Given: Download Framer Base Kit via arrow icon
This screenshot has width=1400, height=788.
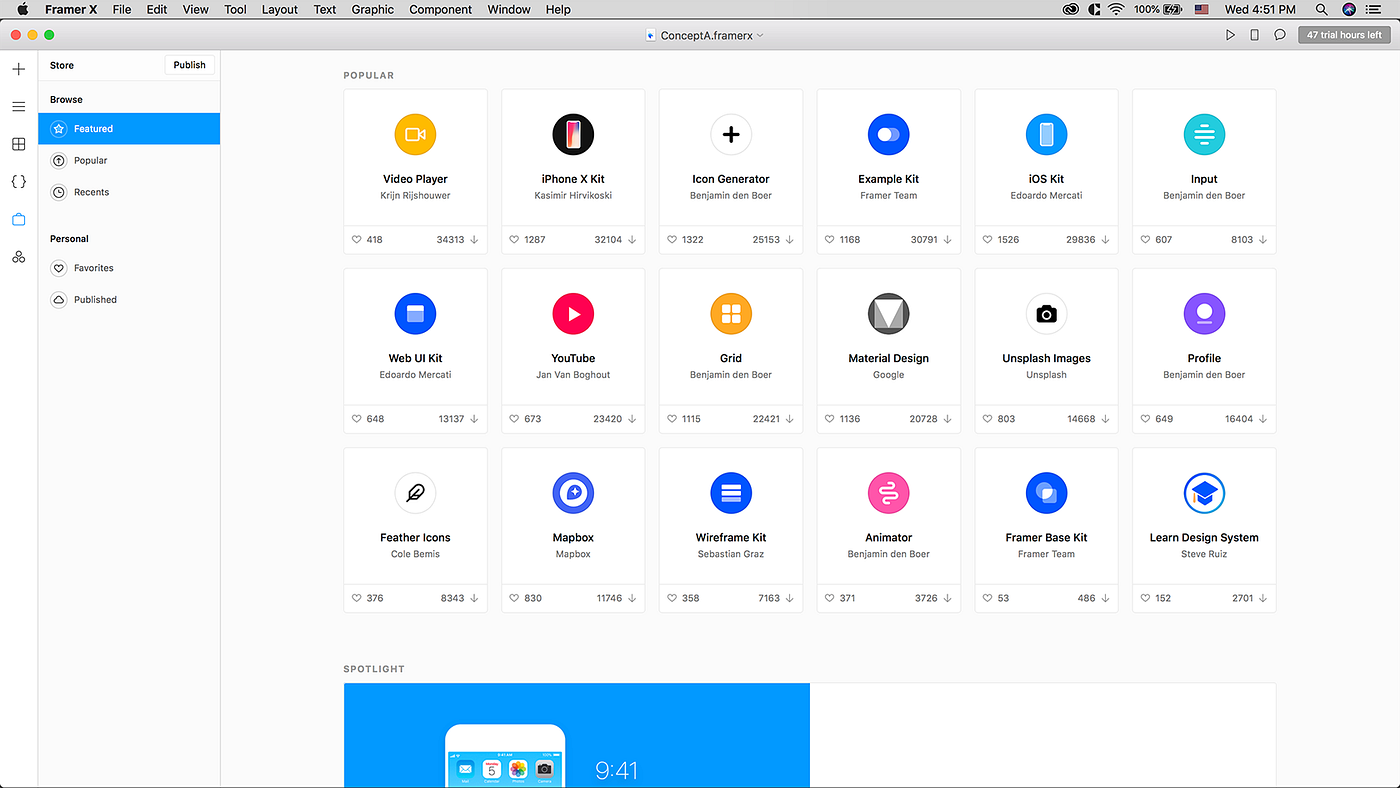Looking at the screenshot, I should point(1105,598).
